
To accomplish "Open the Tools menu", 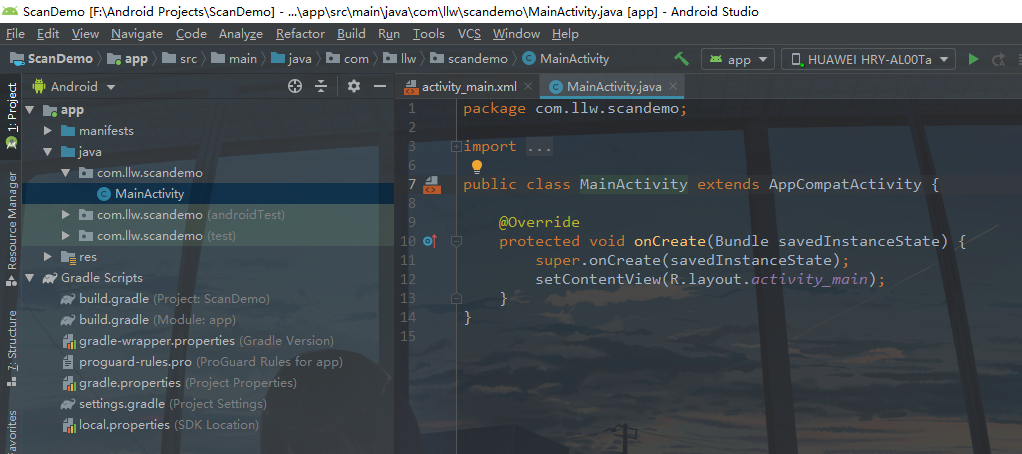I will tap(429, 34).
